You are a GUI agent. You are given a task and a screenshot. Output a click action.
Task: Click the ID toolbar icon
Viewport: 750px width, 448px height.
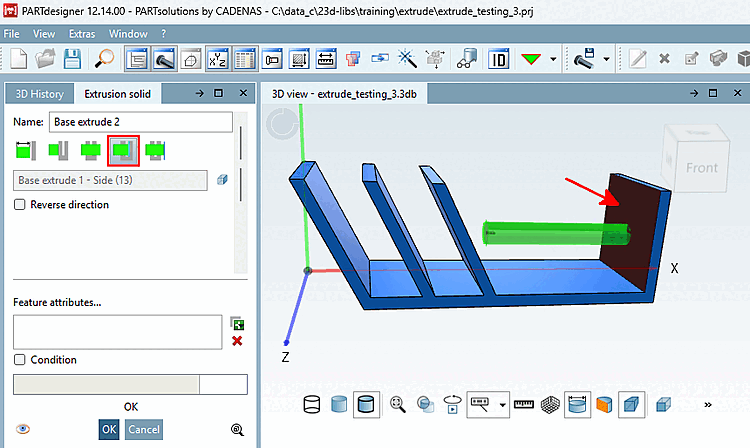click(498, 59)
